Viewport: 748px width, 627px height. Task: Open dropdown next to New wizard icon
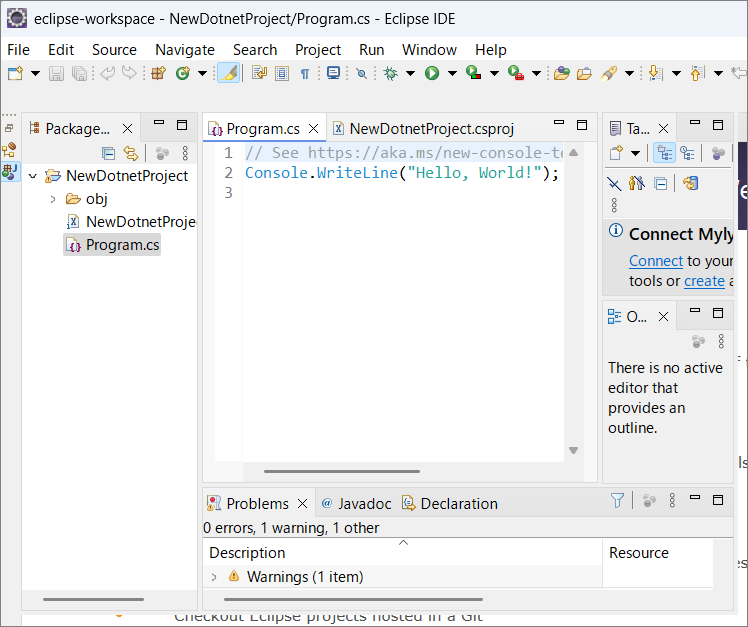click(x=35, y=73)
